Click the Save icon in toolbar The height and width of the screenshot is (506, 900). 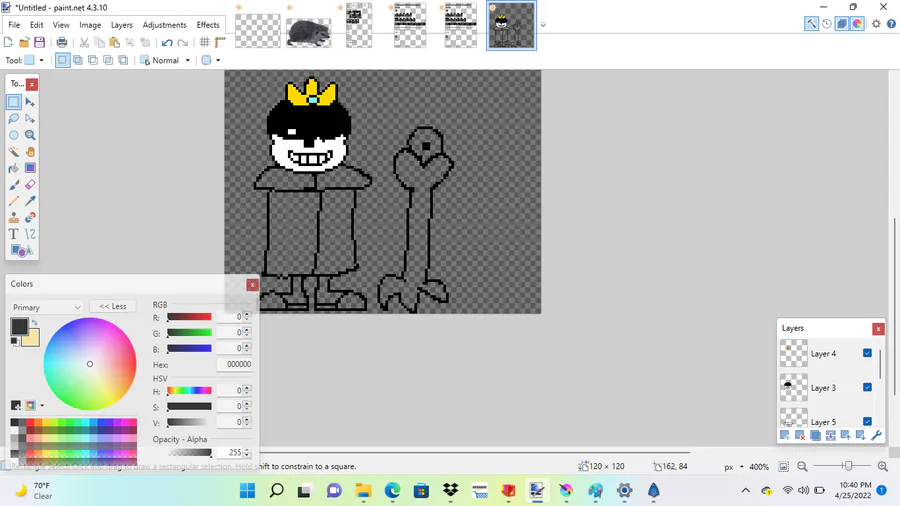39,42
